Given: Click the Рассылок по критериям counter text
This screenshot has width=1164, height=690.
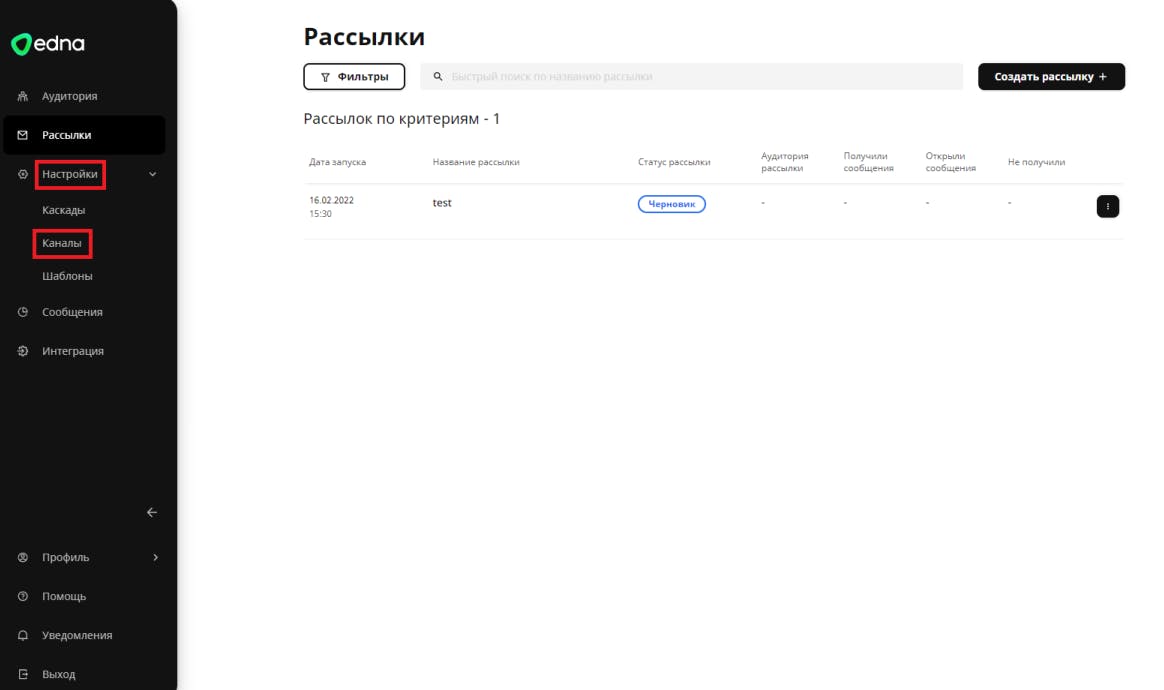Looking at the screenshot, I should tap(402, 119).
